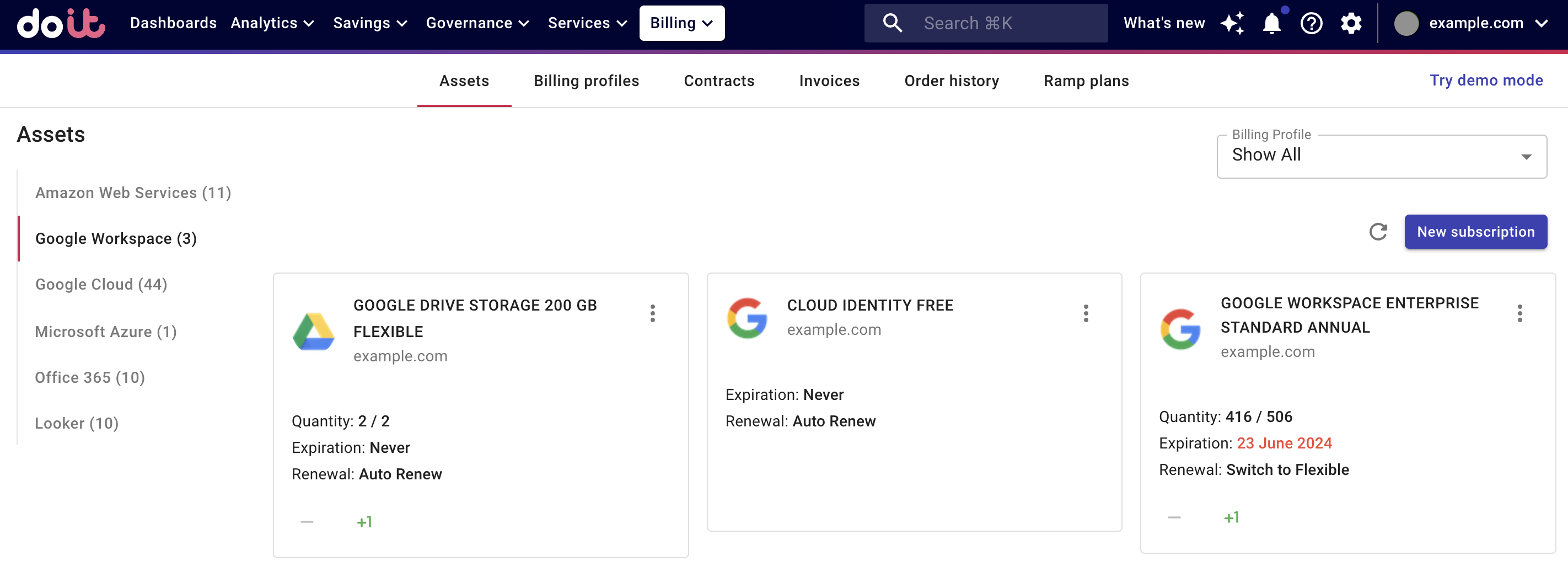The width and height of the screenshot is (1568, 577).
Task: Select Google Cloud (44) category
Action: [x=101, y=284]
